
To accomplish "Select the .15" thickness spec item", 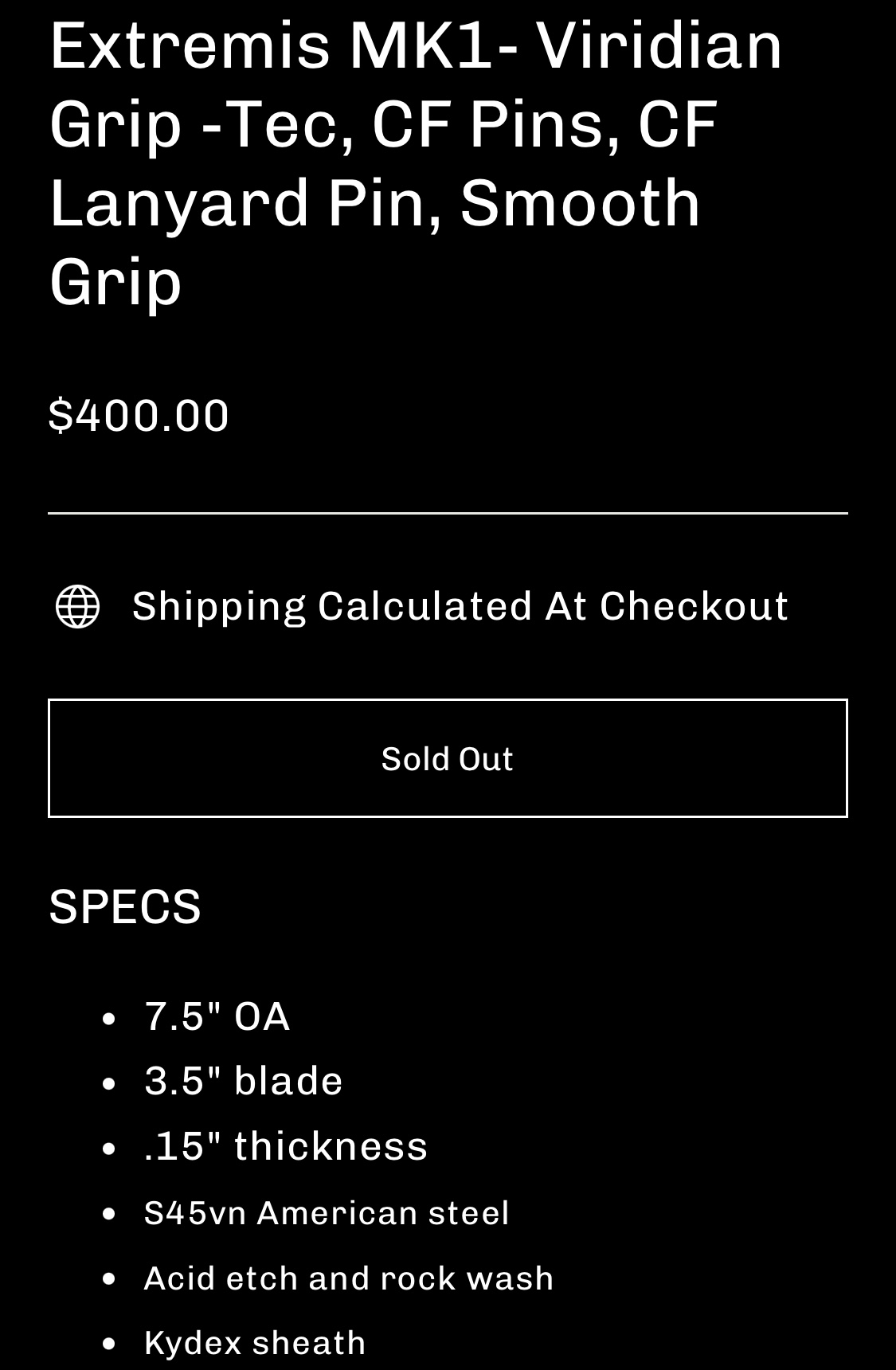I will tap(286, 1146).
